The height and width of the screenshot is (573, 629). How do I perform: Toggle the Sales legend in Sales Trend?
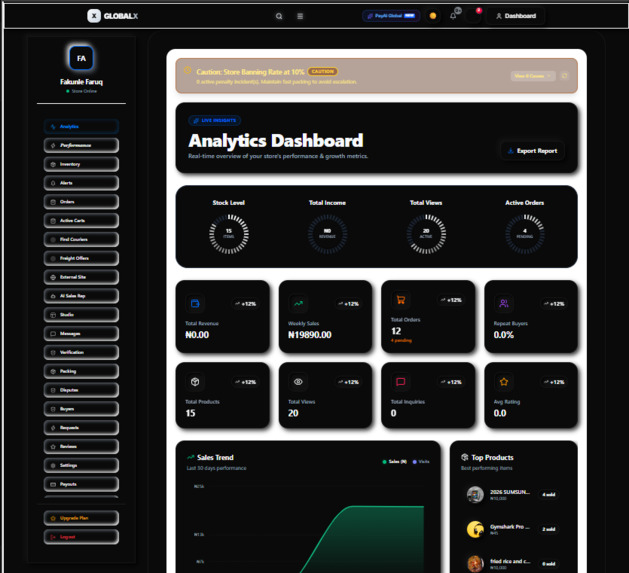coord(395,462)
